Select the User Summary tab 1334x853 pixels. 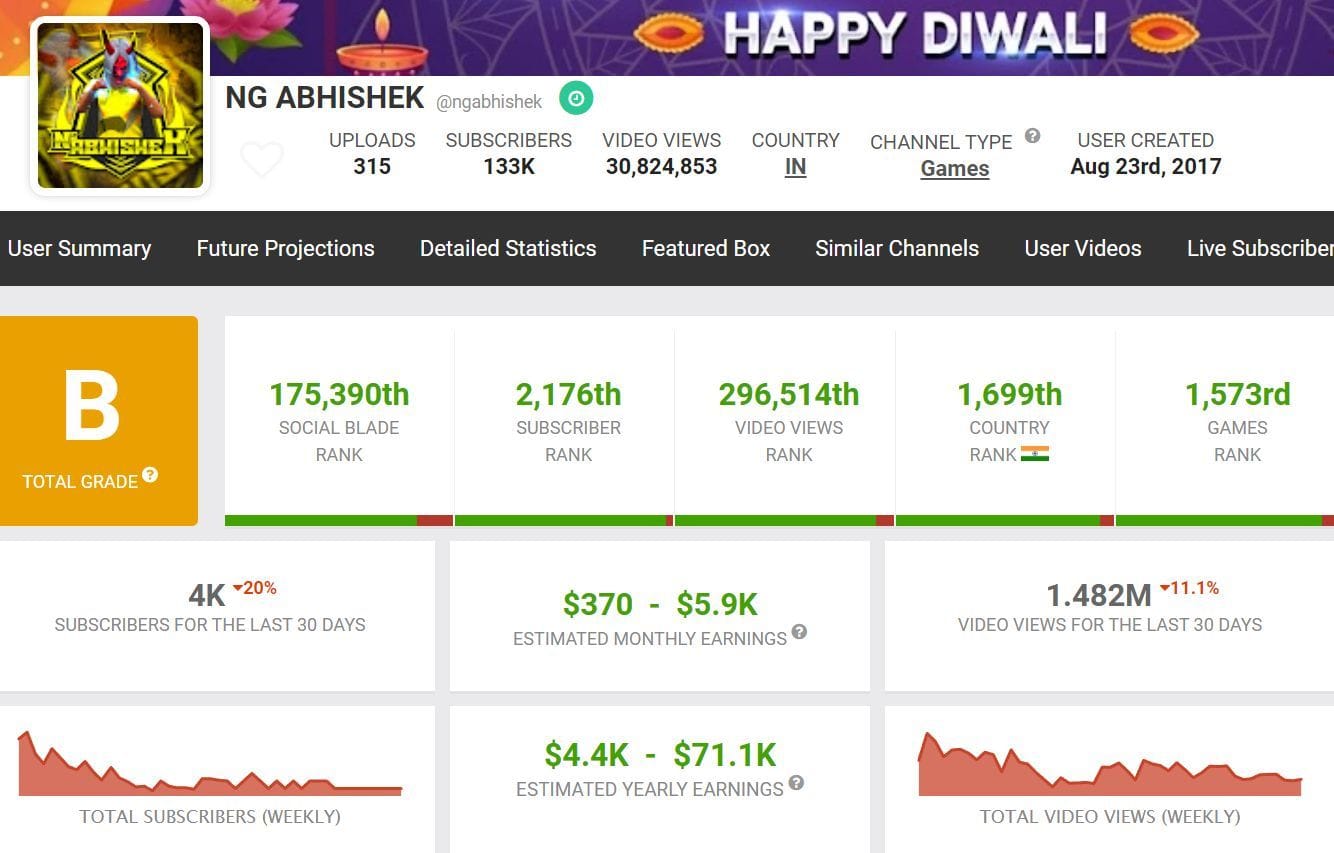click(x=79, y=248)
